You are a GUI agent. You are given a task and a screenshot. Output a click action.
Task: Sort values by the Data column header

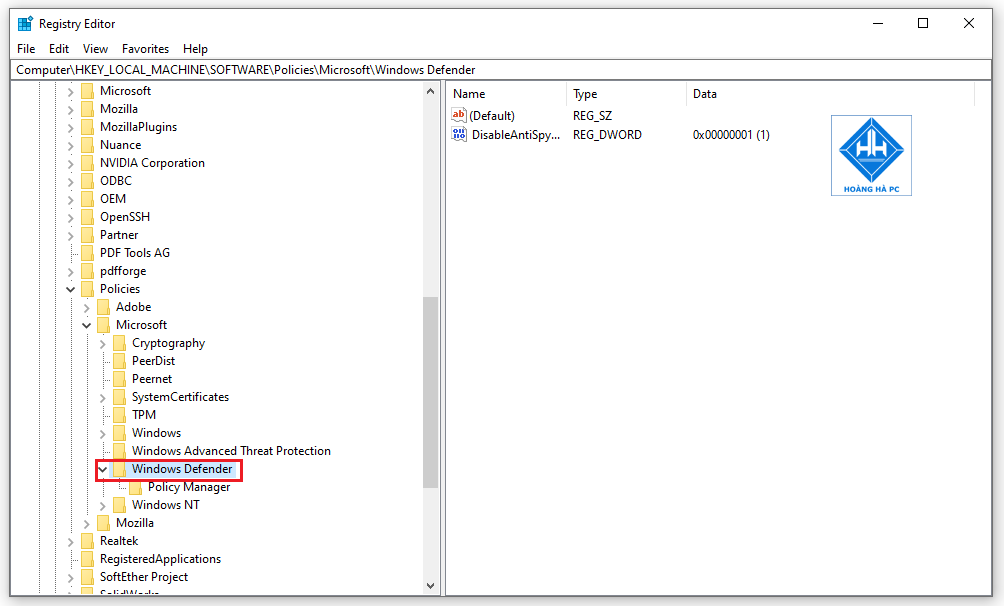click(x=830, y=94)
